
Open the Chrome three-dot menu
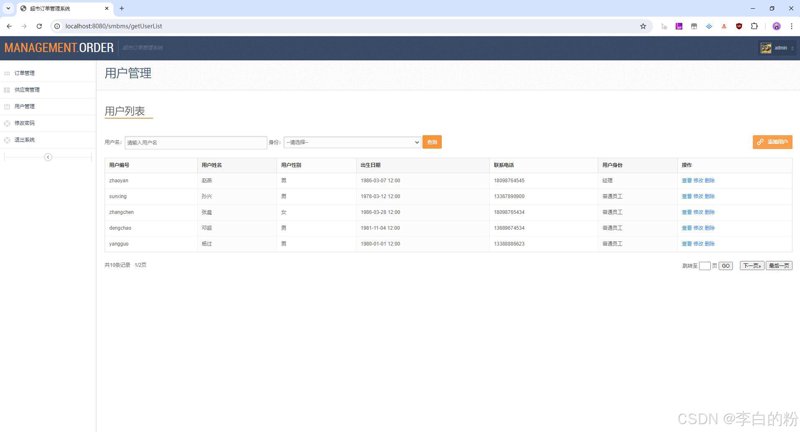792,26
